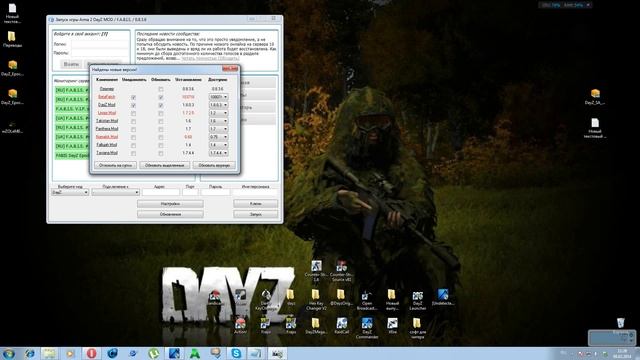Open the DayZ KeyChanger desktop shortcut
This screenshot has height=360, width=640.
point(266,300)
